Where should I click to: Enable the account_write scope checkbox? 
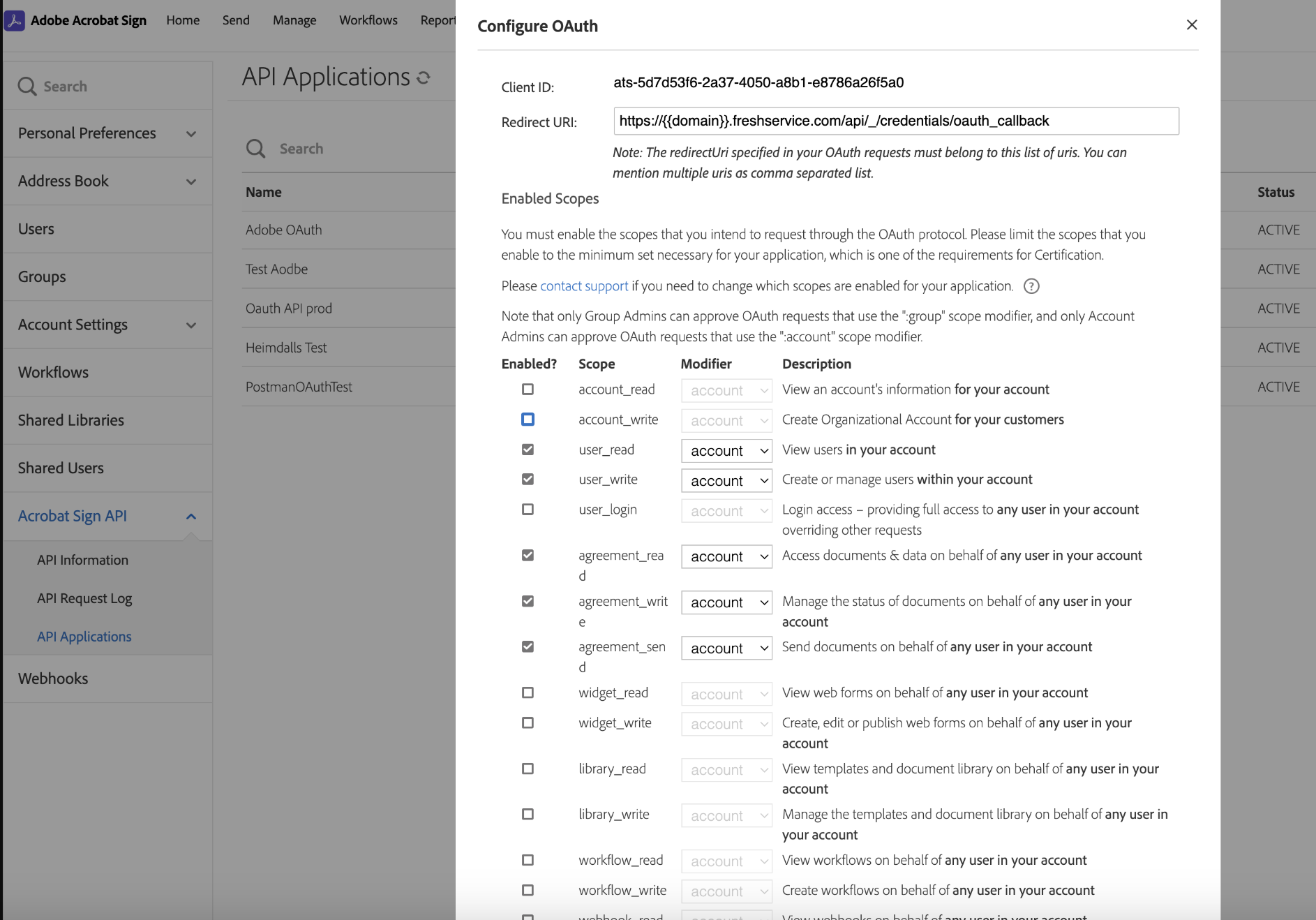(528, 420)
